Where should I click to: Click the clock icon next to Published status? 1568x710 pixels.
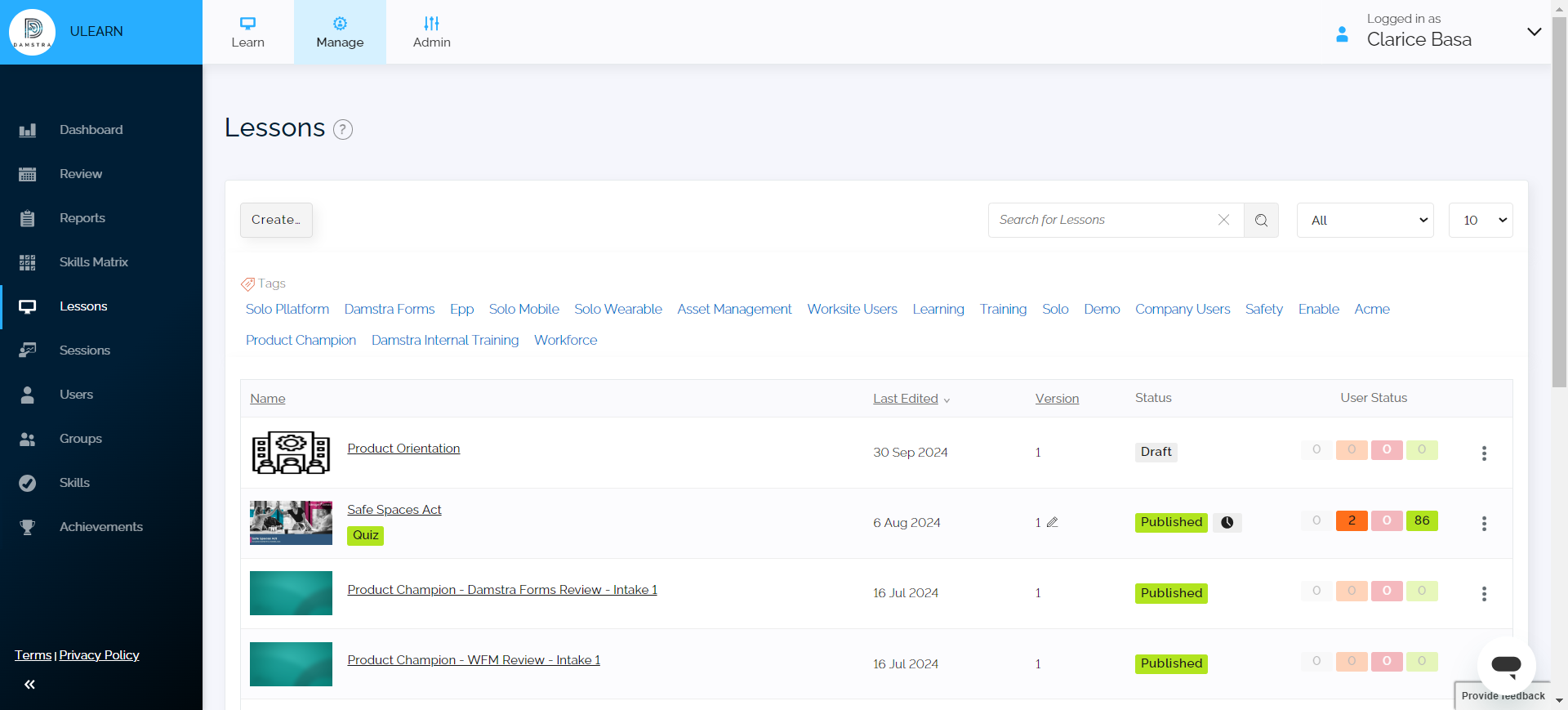click(1227, 522)
